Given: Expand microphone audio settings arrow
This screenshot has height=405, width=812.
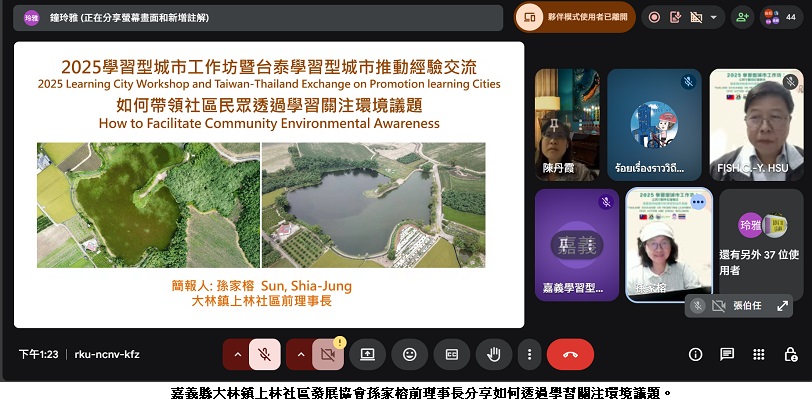Looking at the screenshot, I should [236, 354].
